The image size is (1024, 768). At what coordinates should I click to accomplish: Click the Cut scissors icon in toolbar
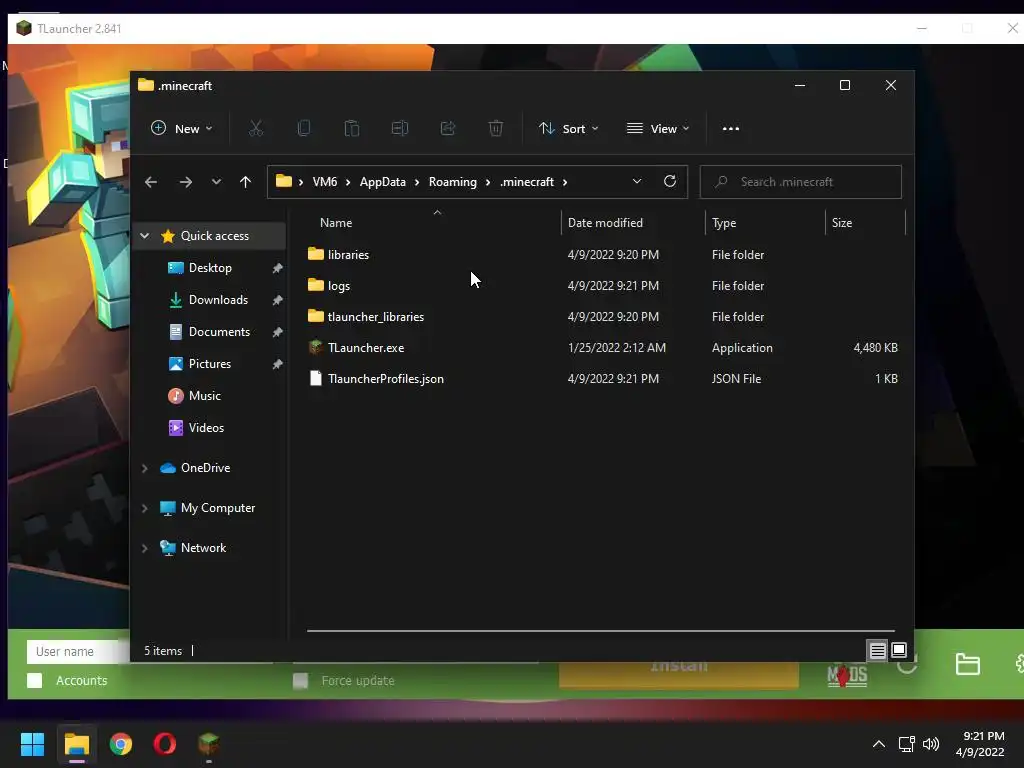tap(256, 129)
